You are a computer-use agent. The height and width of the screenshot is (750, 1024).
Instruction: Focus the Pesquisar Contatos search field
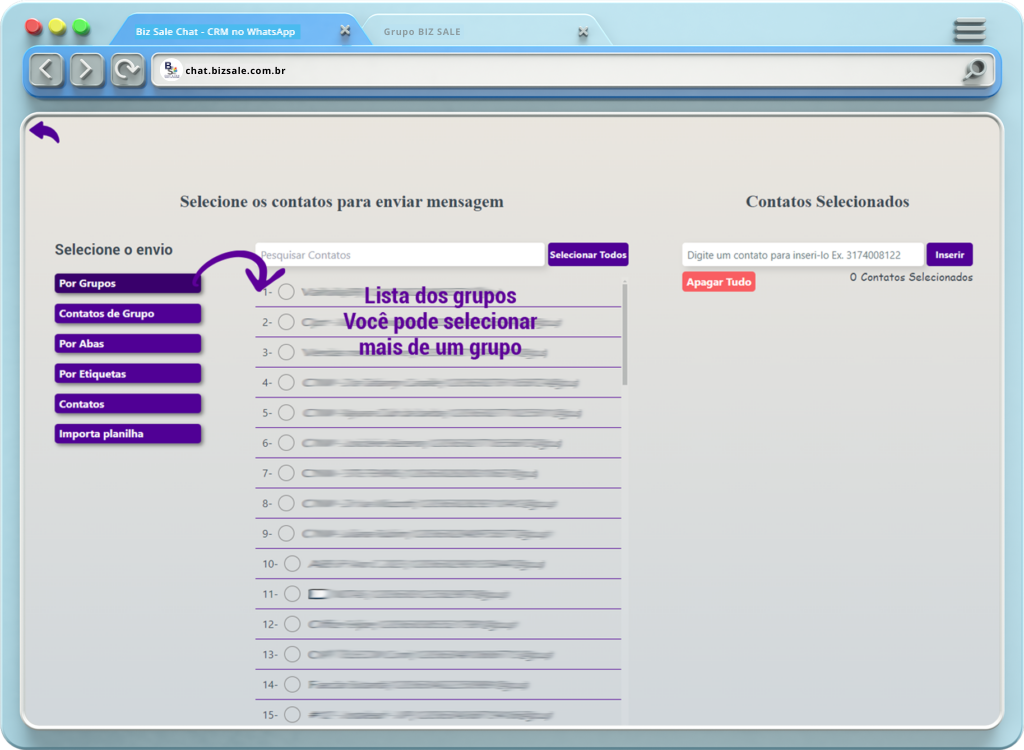pyautogui.click(x=400, y=255)
